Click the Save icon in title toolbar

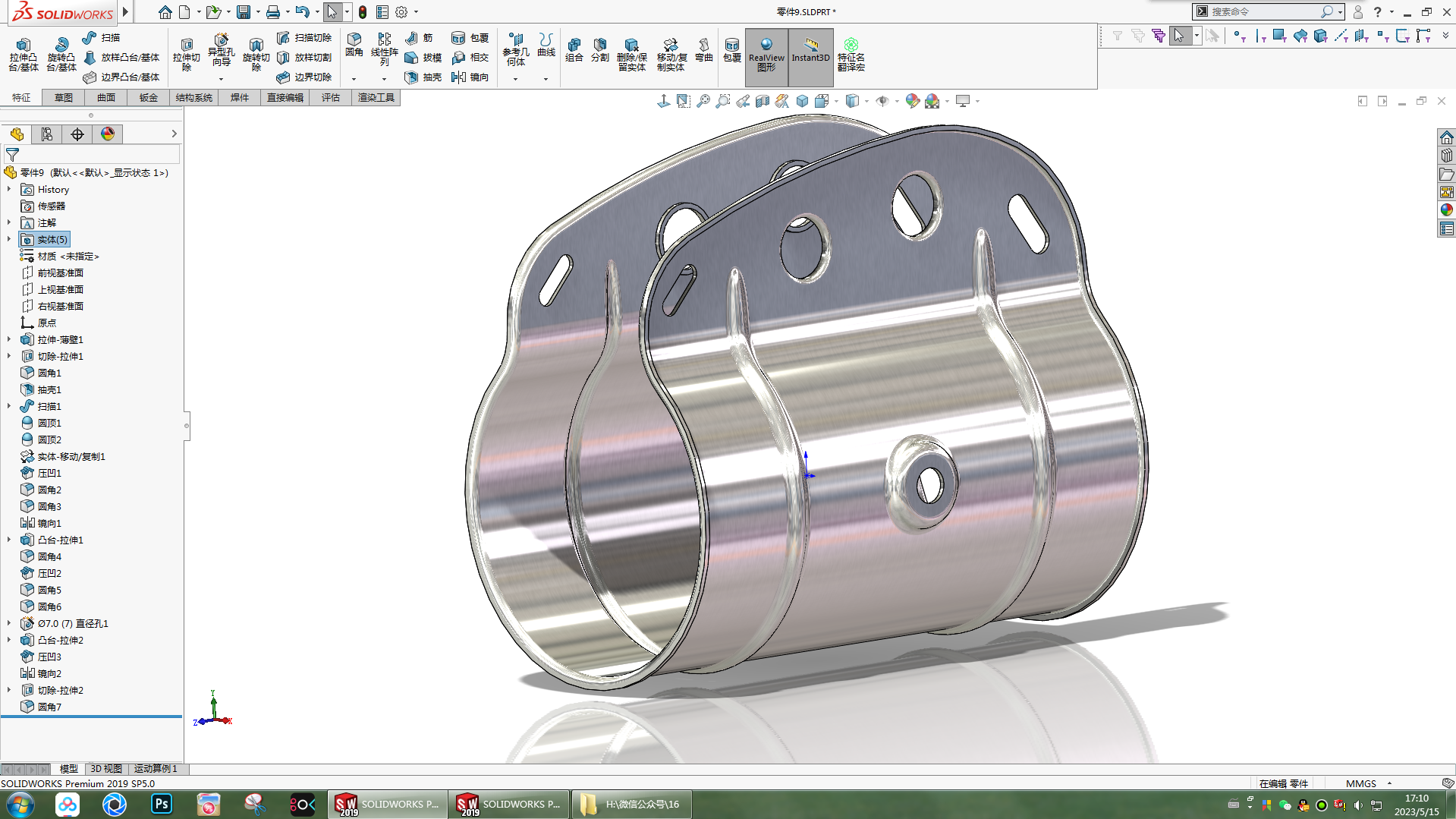coord(243,12)
